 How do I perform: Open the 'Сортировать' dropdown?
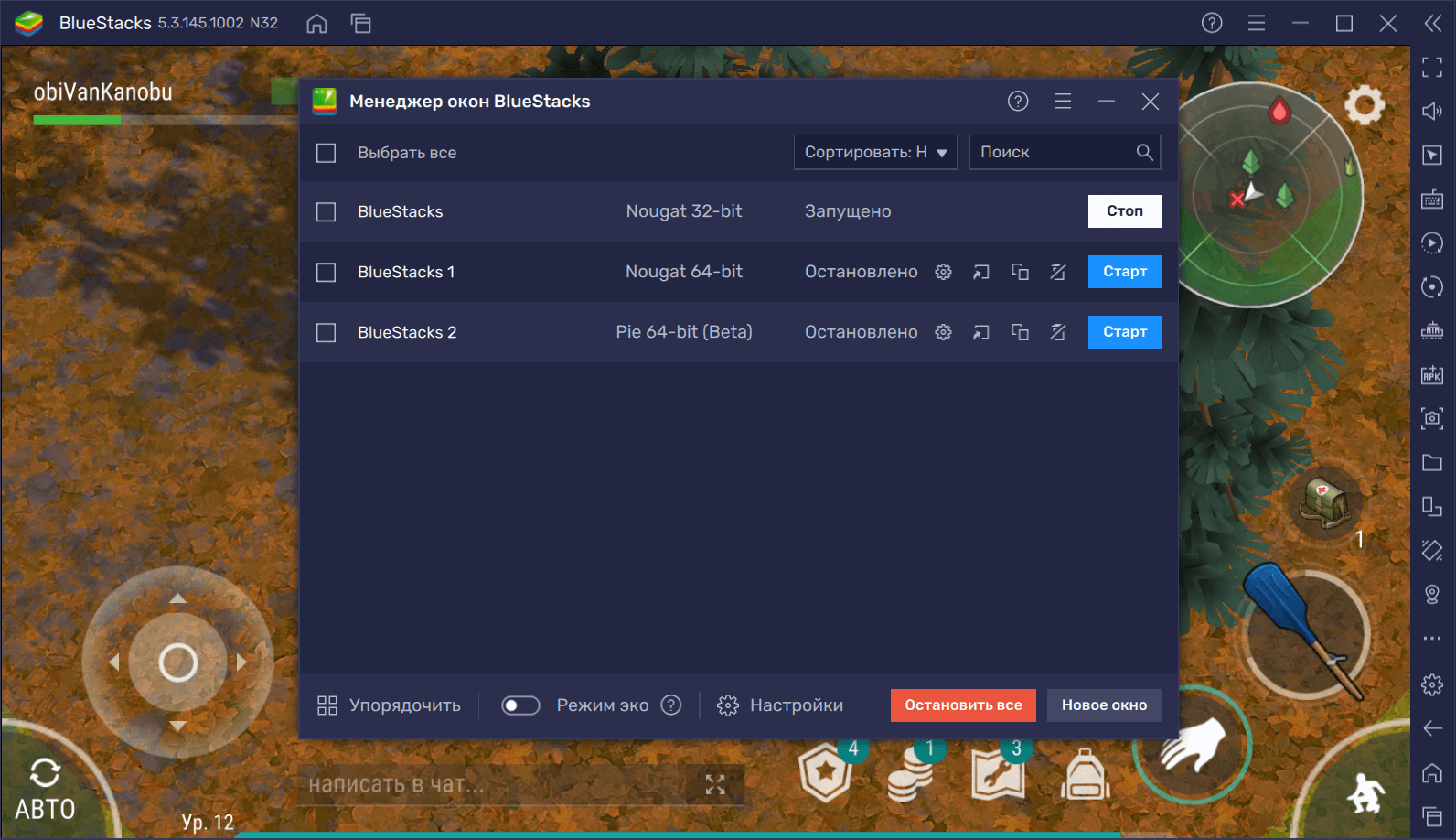point(875,152)
